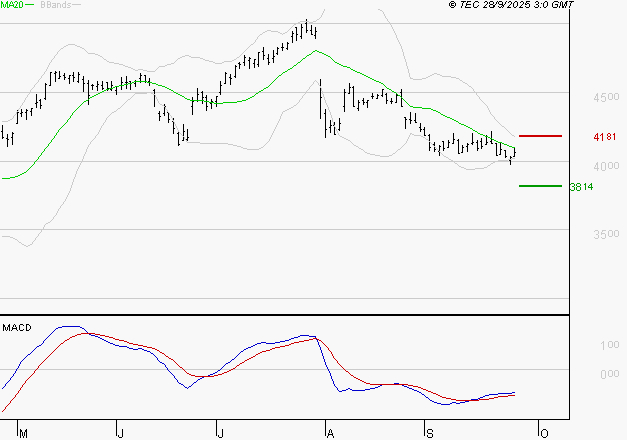The height and width of the screenshot is (440, 627).
Task: Select the green support level line
Action: coord(540,185)
